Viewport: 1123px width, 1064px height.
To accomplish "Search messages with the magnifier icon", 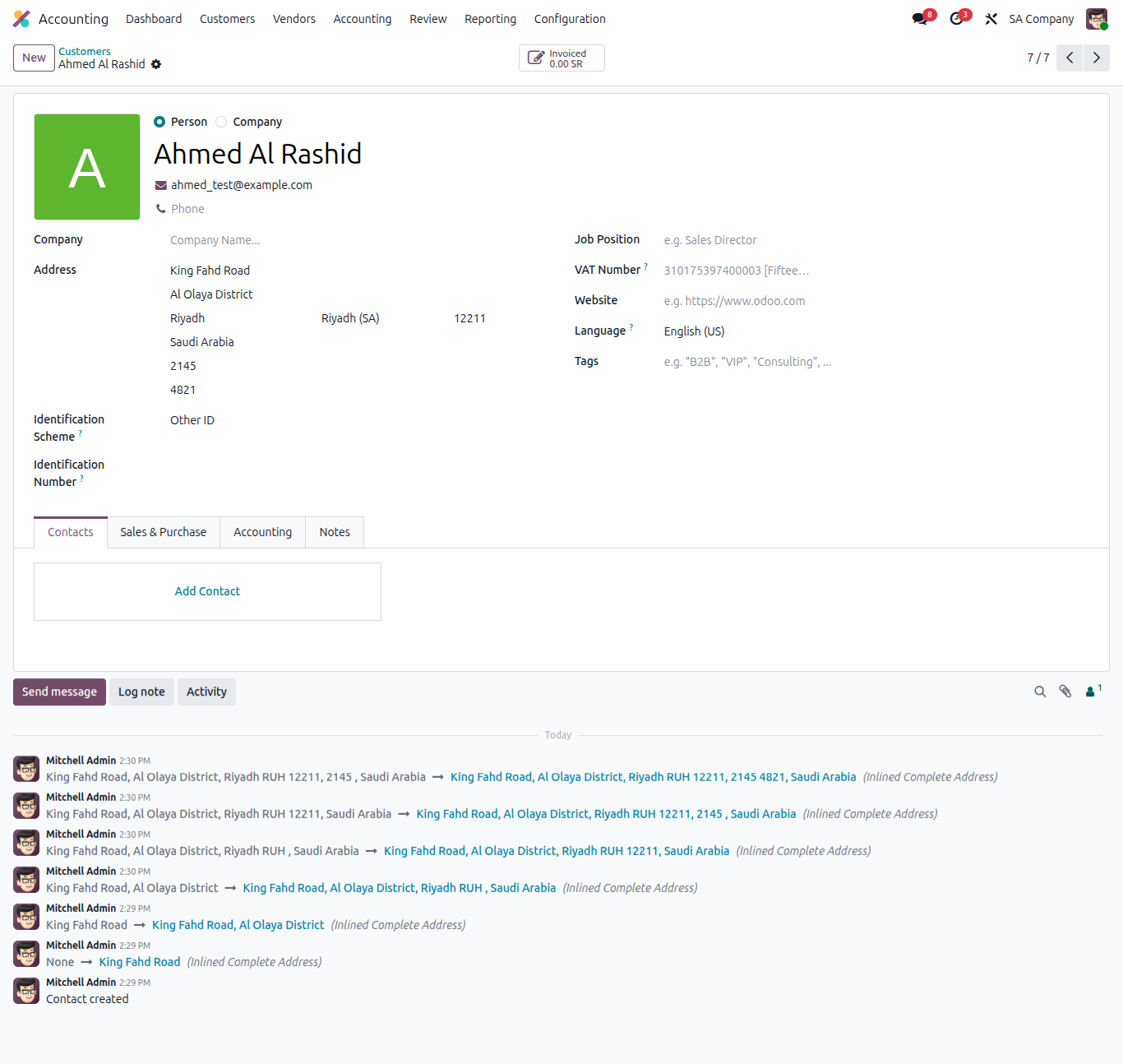I will (x=1040, y=692).
